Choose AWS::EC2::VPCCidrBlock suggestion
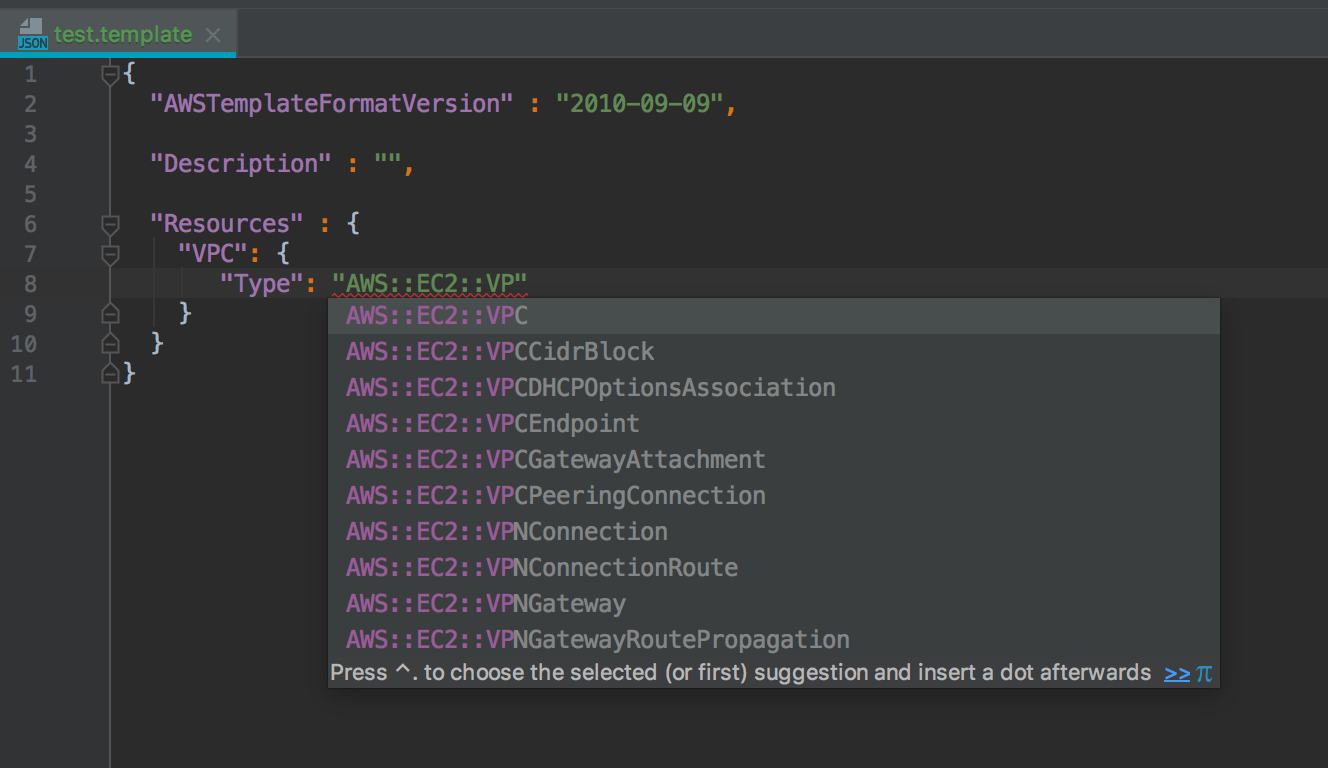 coord(774,352)
